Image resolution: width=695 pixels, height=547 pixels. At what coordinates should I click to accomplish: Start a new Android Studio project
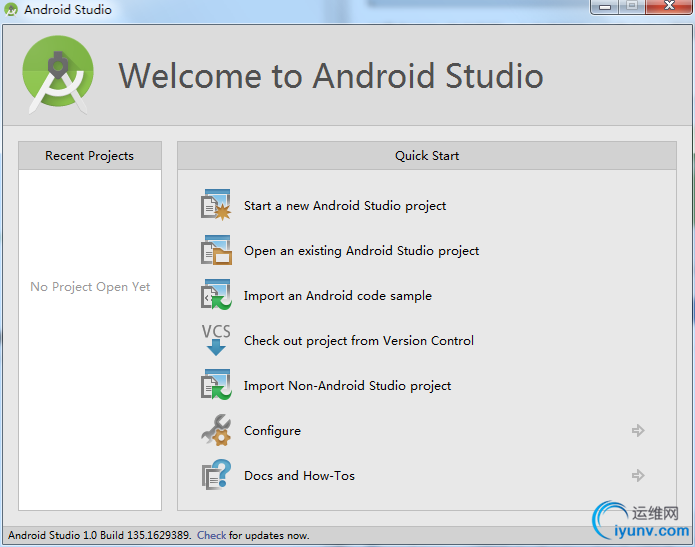pos(345,206)
